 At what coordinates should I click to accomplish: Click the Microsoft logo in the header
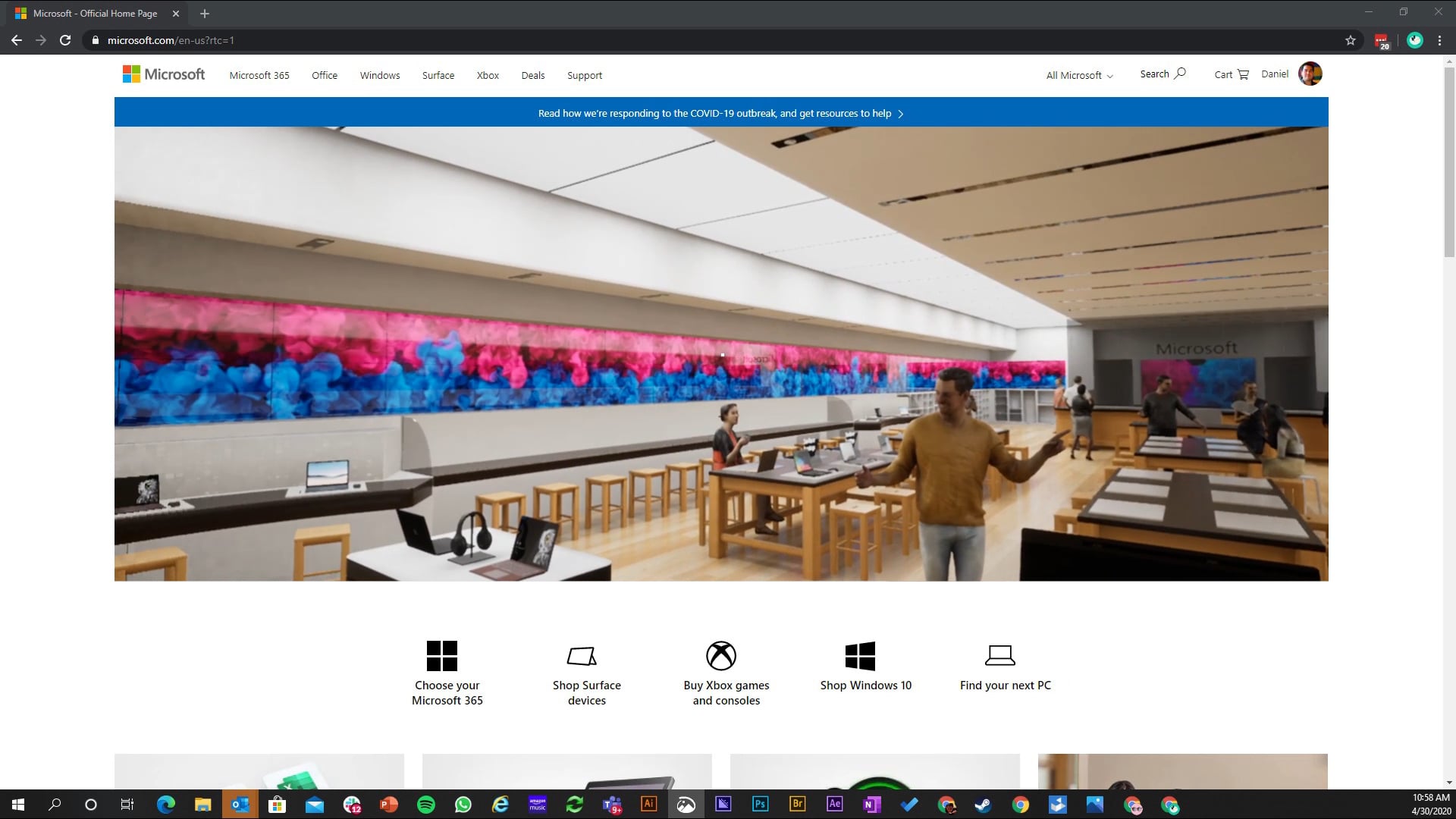pyautogui.click(x=164, y=74)
